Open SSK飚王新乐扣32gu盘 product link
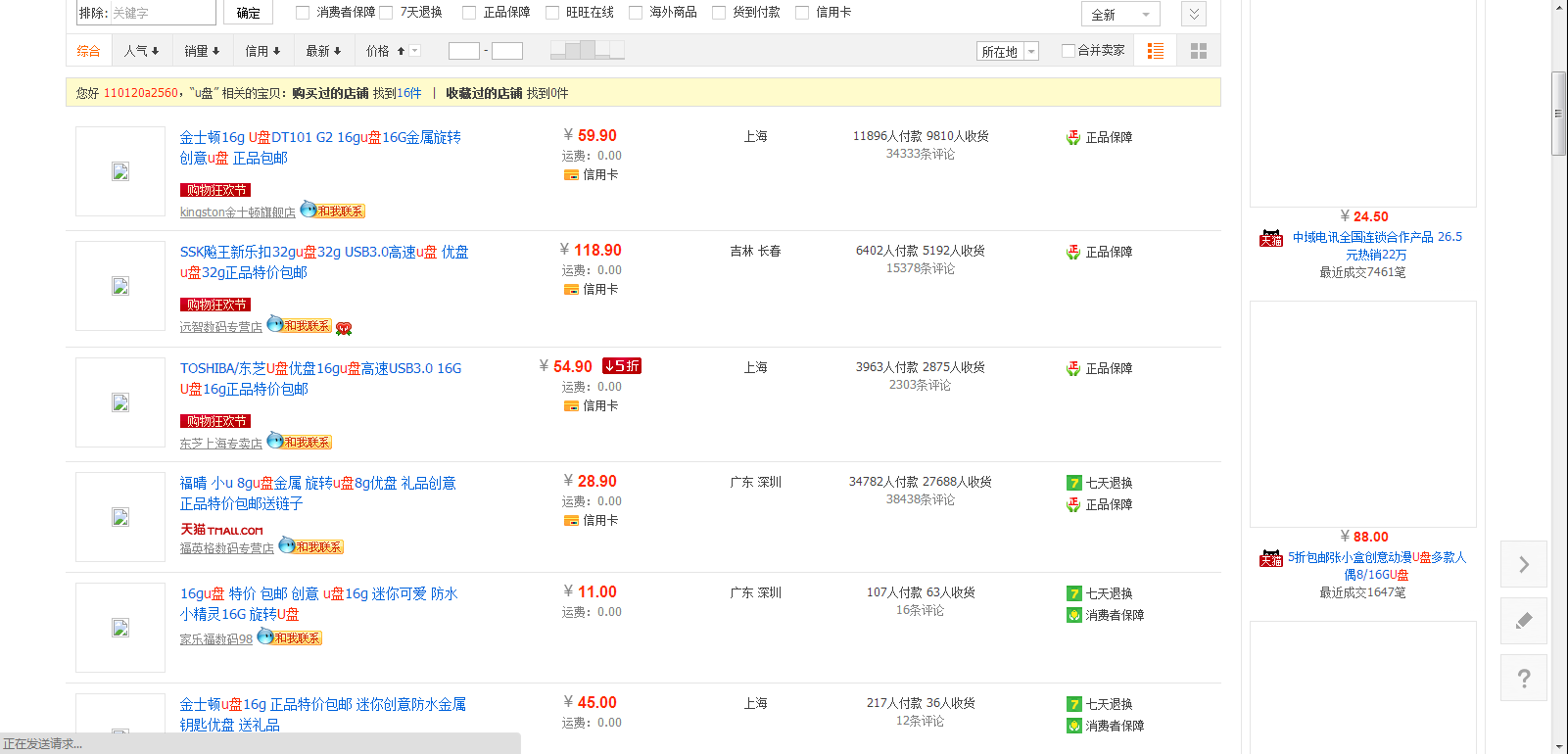This screenshot has width=1568, height=754. [x=324, y=262]
